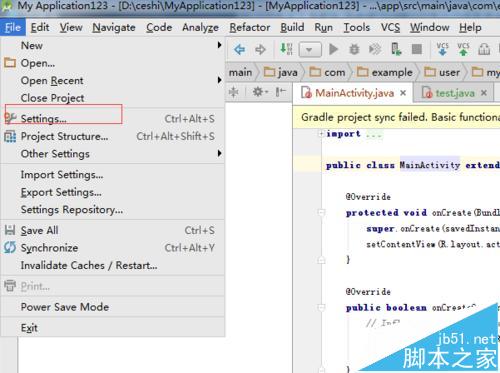
Task: Click the main breadcrumb
Action: [x=240, y=72]
